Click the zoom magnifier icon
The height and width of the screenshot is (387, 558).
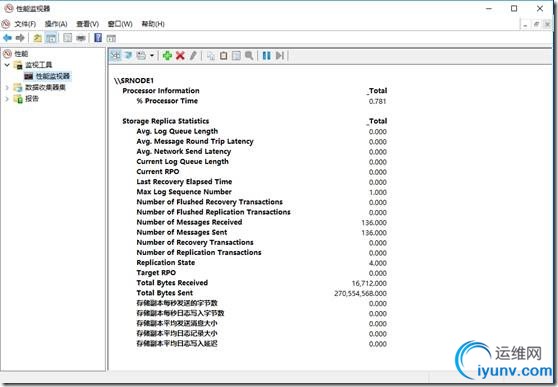click(x=249, y=56)
